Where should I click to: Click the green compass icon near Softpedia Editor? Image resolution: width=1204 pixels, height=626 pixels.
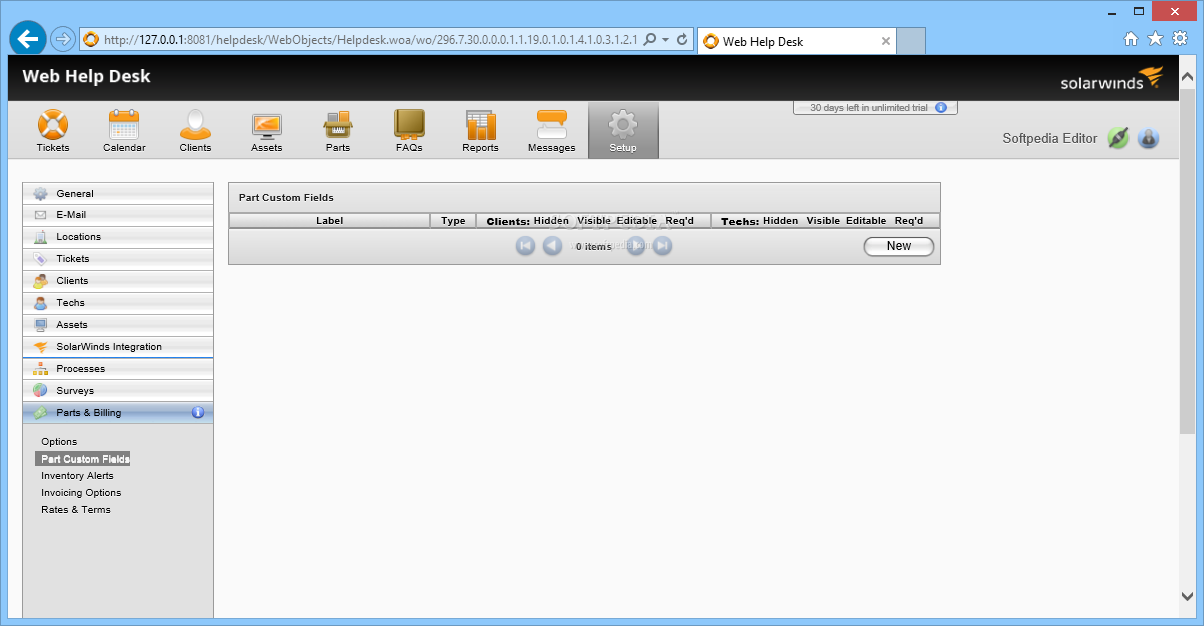(x=1118, y=138)
